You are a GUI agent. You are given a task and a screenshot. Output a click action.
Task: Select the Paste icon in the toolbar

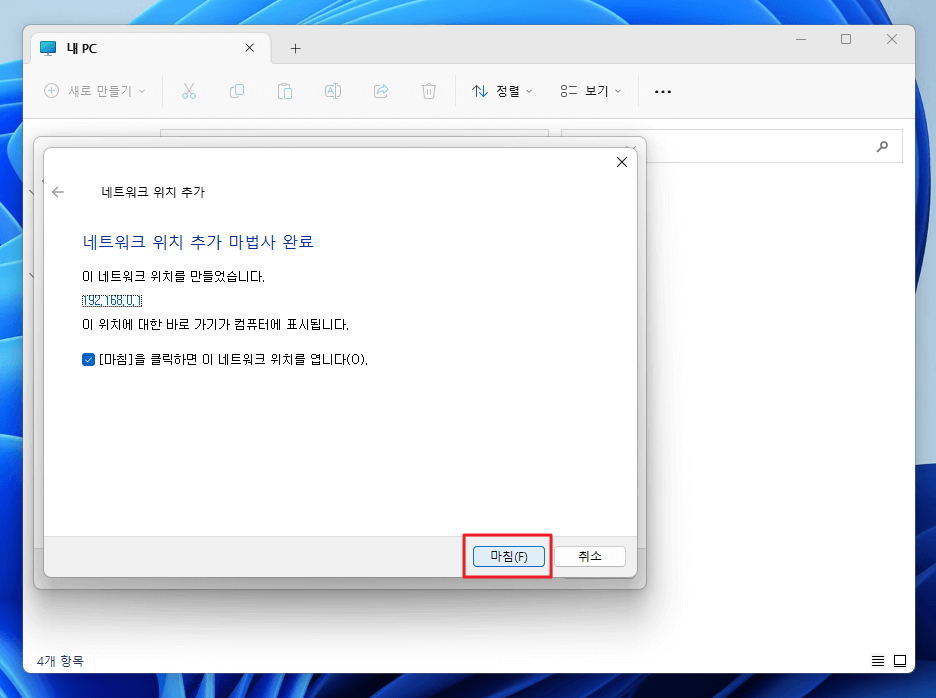[285, 91]
